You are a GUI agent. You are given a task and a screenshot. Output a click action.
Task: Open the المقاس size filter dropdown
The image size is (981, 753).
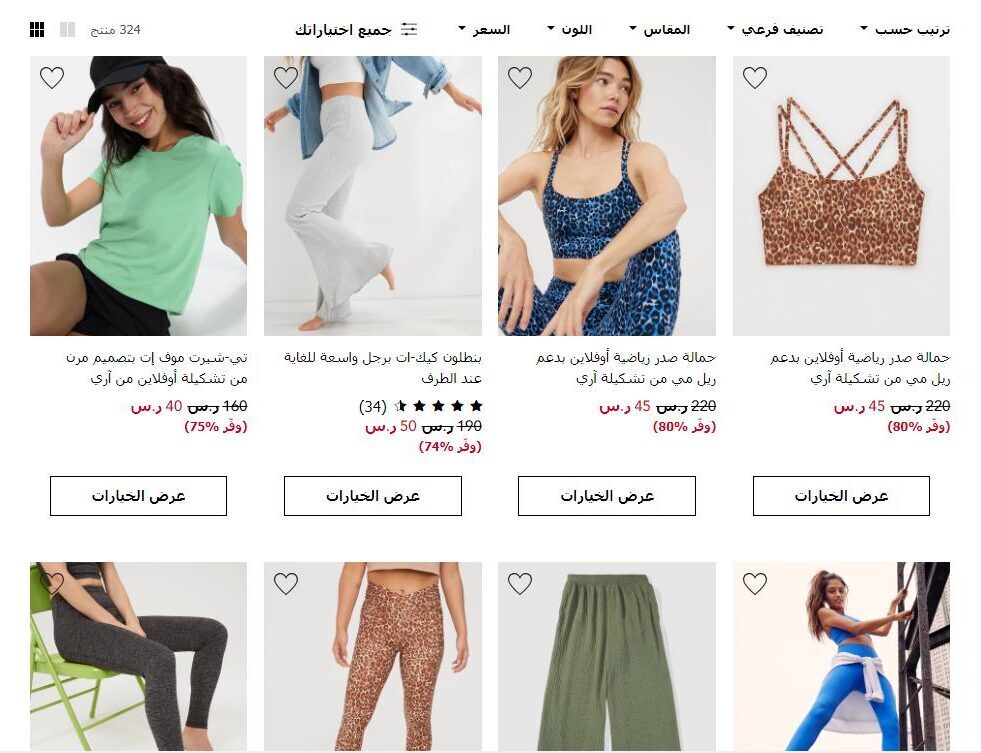tap(659, 29)
